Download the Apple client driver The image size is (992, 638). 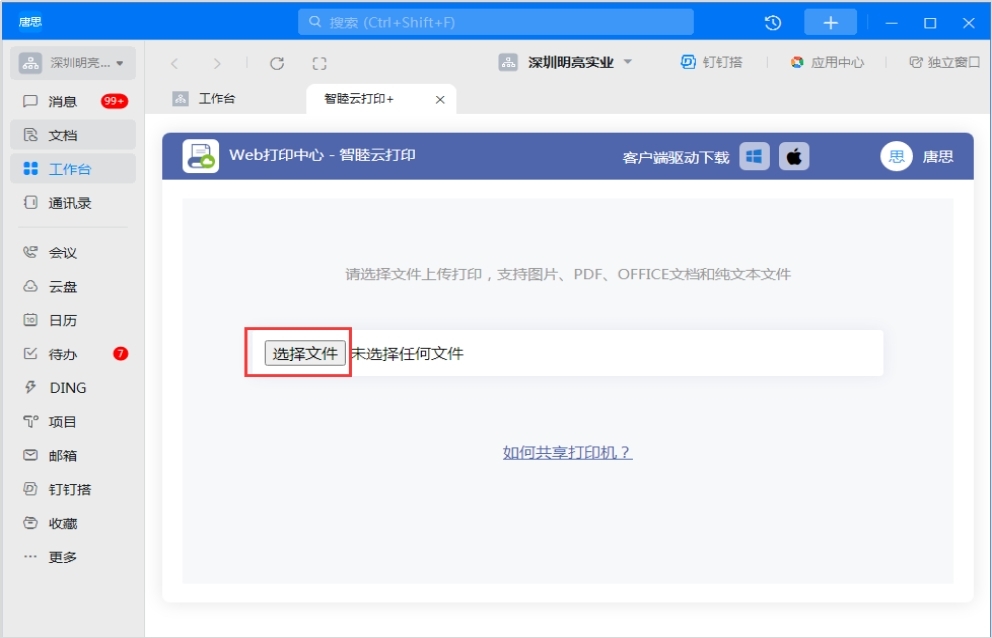coord(794,156)
